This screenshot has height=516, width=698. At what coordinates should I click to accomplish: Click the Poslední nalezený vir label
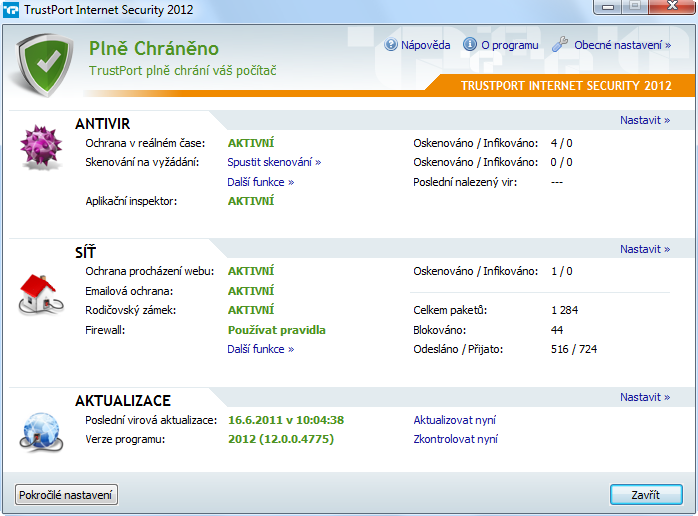click(x=465, y=182)
